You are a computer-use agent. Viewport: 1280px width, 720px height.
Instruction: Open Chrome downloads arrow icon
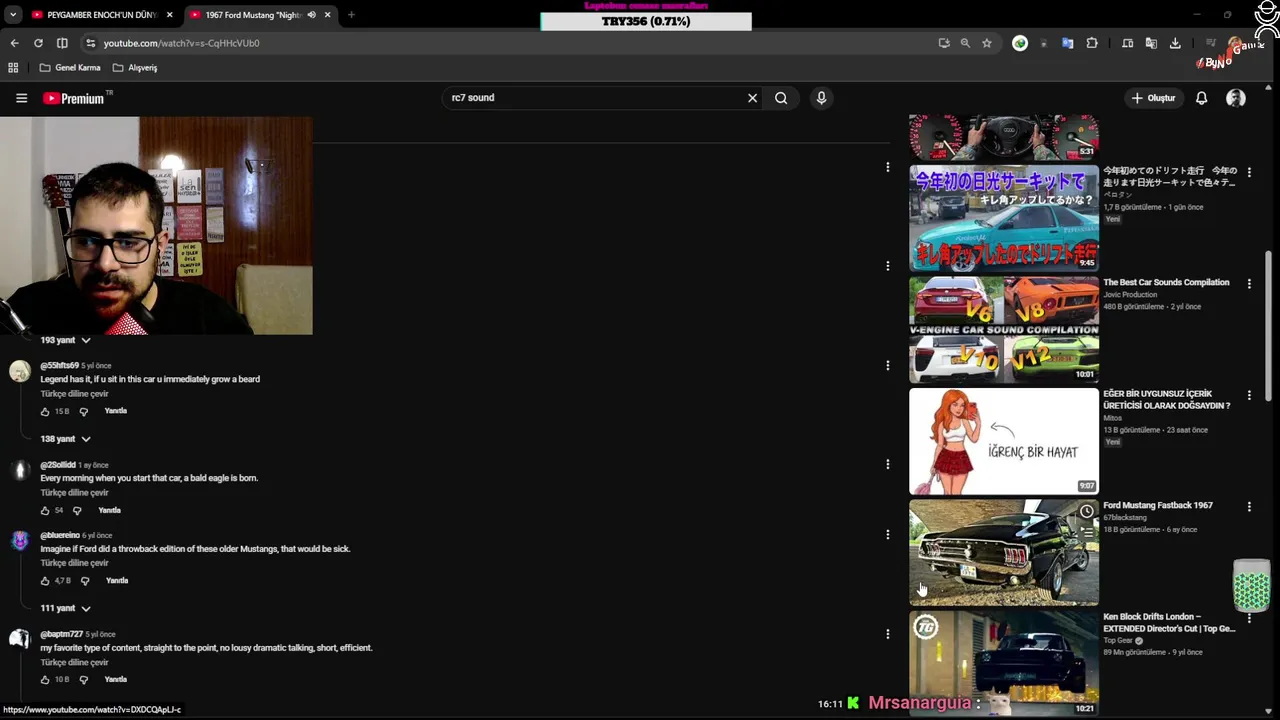(1175, 43)
